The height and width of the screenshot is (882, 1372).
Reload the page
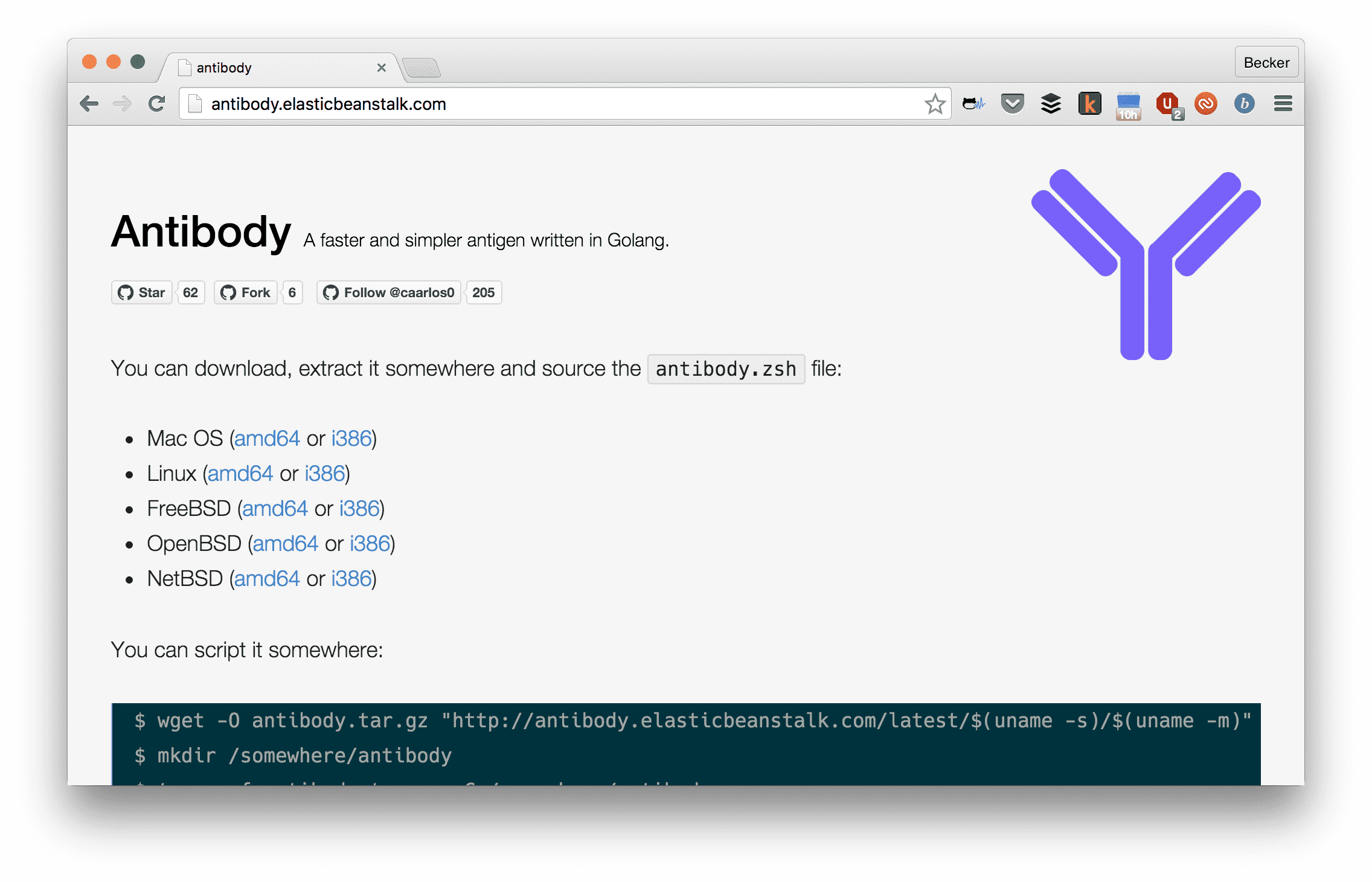157,104
